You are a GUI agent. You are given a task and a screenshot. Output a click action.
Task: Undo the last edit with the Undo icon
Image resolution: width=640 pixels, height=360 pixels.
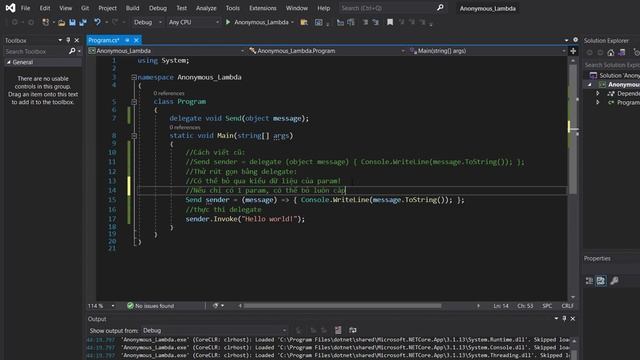[97, 22]
